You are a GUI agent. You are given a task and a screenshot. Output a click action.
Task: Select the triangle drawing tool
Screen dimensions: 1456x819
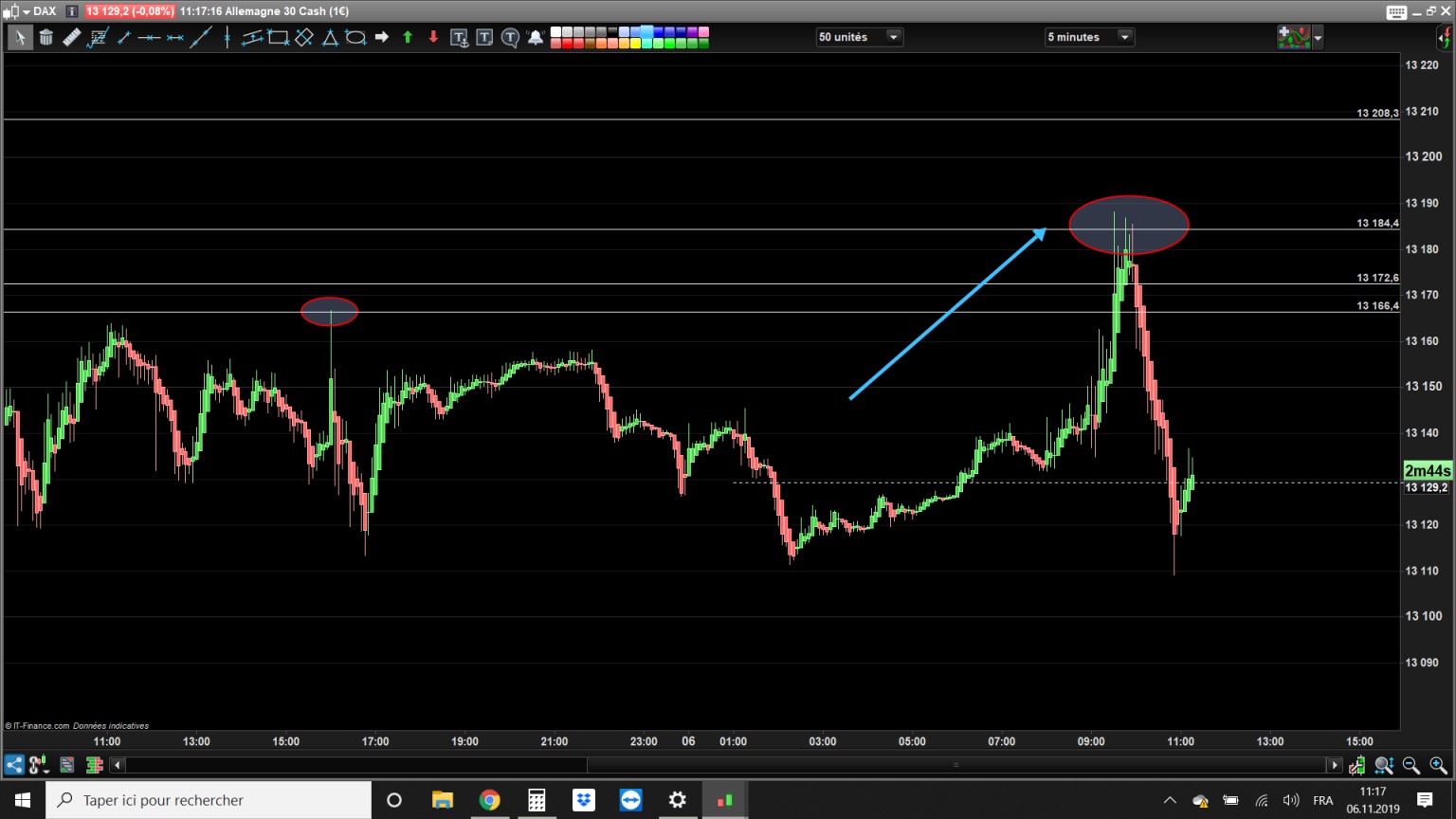pyautogui.click(x=330, y=37)
